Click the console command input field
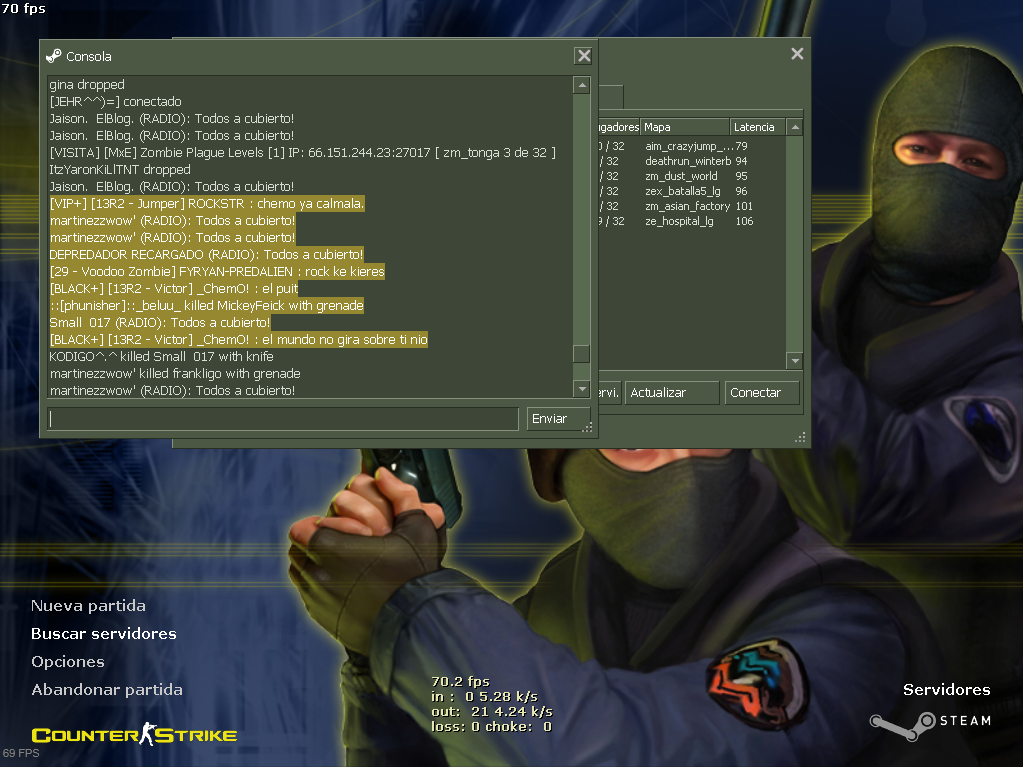This screenshot has height=767, width=1025. 283,418
